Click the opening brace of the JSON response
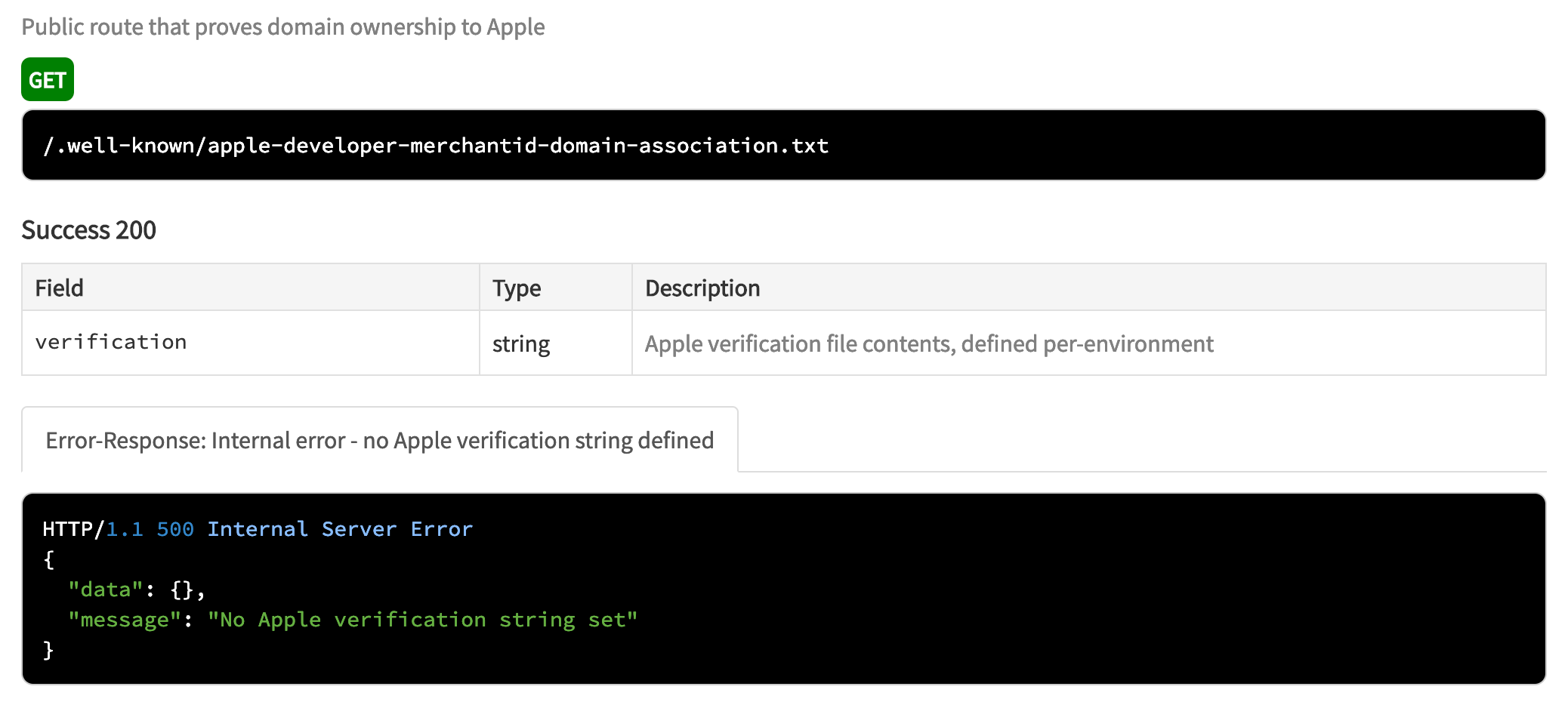The width and height of the screenshot is (1568, 708). 49,559
